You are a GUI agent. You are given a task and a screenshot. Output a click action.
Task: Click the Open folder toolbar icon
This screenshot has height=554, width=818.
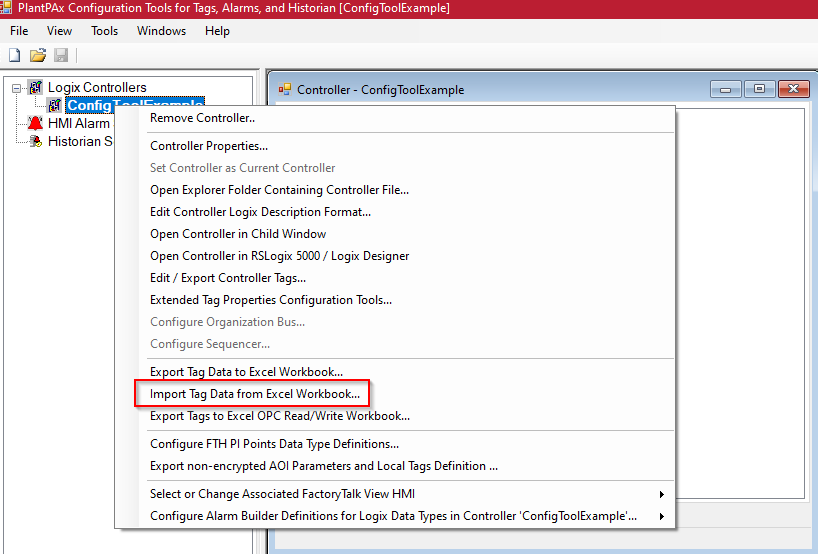coord(38,55)
